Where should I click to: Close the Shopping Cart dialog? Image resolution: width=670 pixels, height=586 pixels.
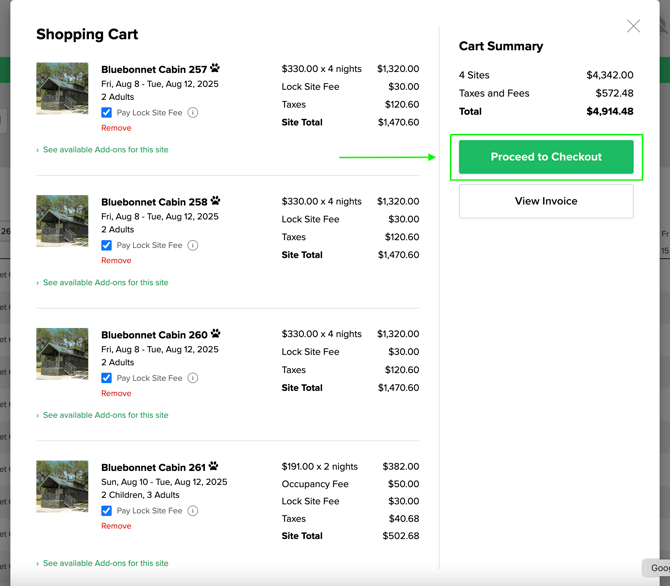pos(633,26)
